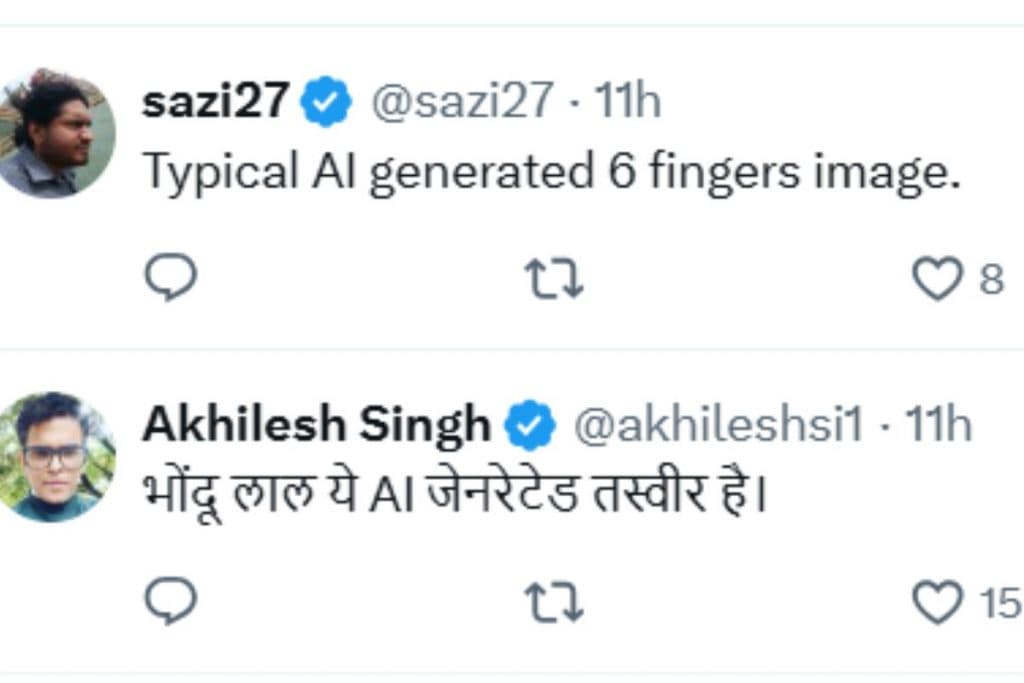1024x683 pixels.
Task: Like sazi27's tweet
Action: (x=937, y=279)
